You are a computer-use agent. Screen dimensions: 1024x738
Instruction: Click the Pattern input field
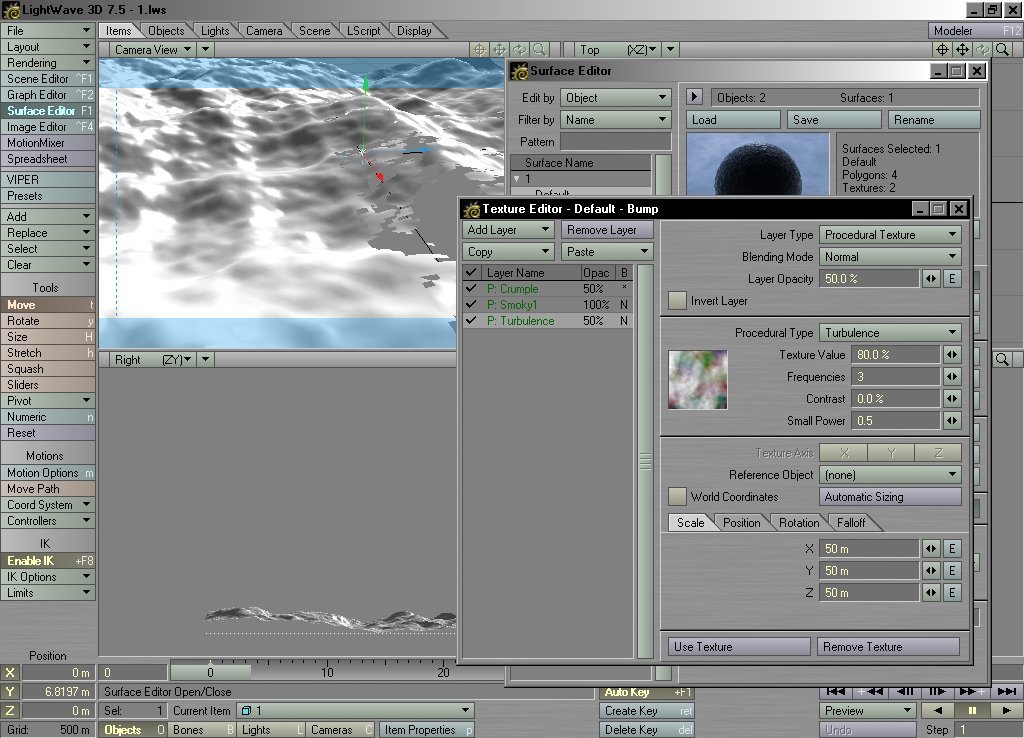616,142
